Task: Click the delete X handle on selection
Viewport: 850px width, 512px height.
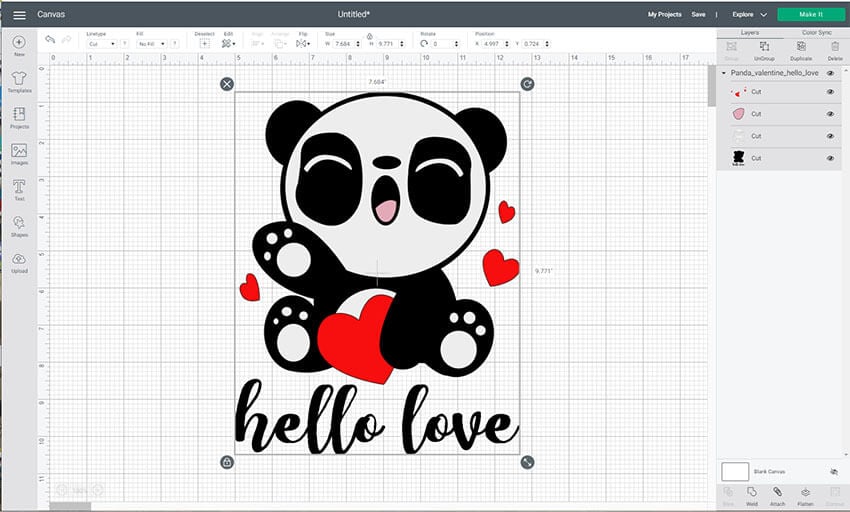Action: [227, 84]
